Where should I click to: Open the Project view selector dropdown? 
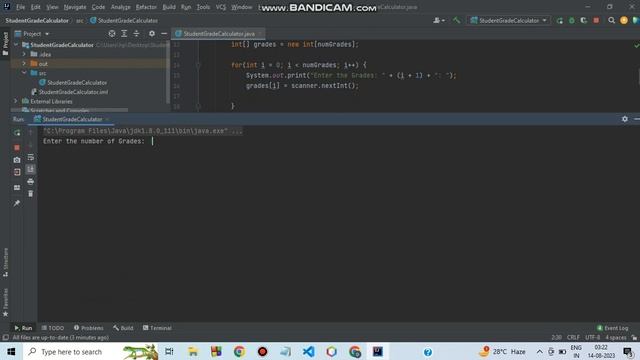32,34
